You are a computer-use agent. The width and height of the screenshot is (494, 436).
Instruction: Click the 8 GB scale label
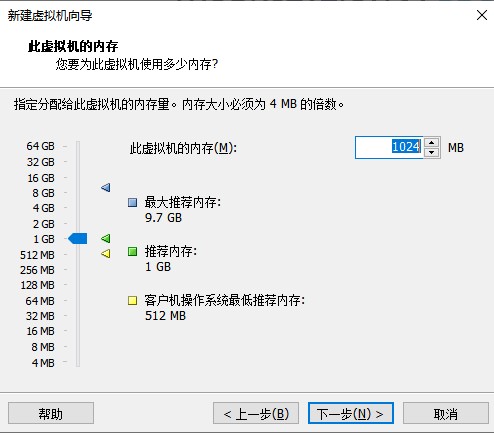point(43,193)
